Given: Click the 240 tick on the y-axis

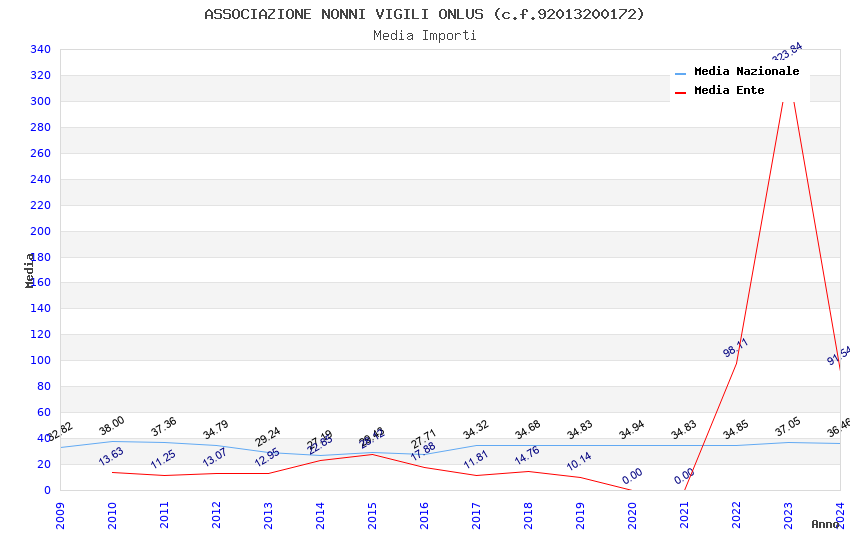Looking at the screenshot, I should (41, 179).
